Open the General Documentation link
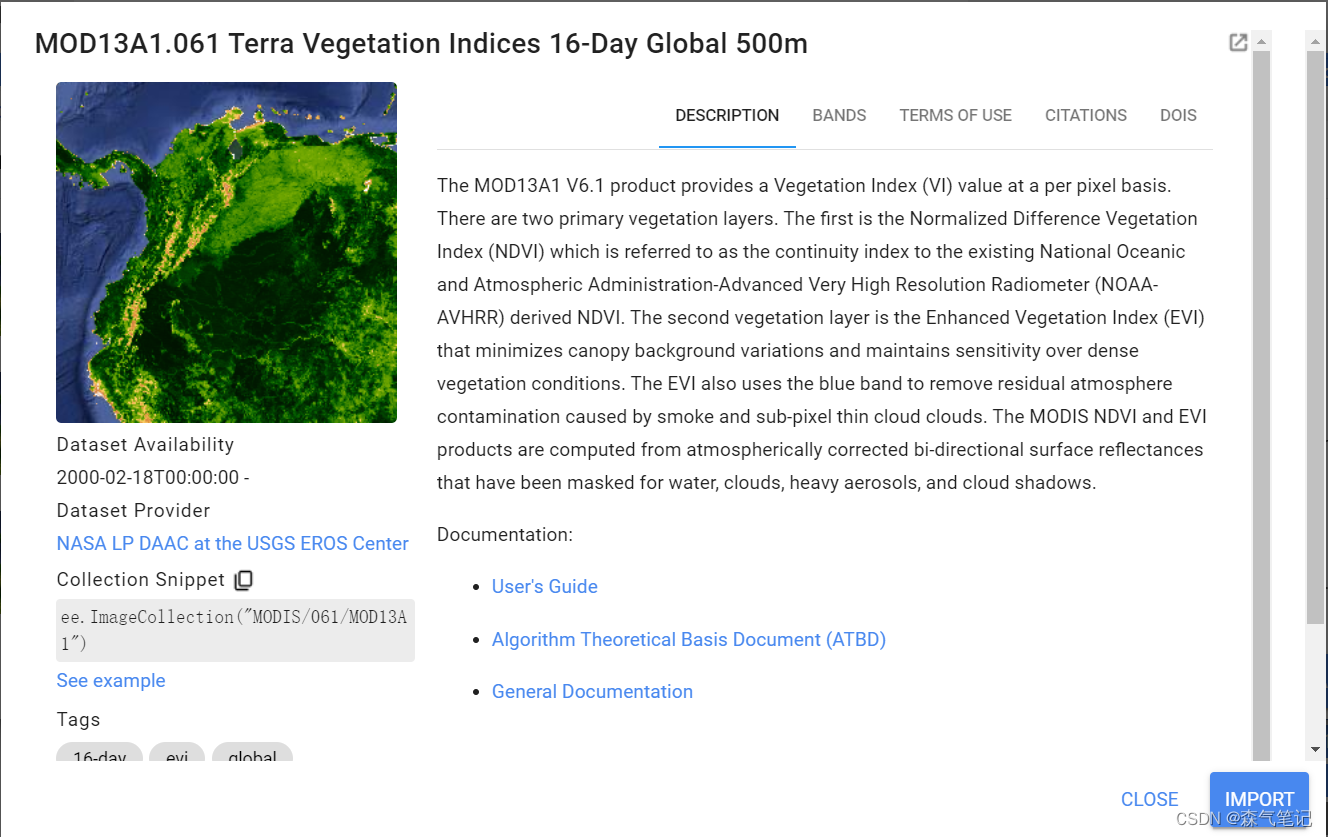 pyautogui.click(x=592, y=691)
